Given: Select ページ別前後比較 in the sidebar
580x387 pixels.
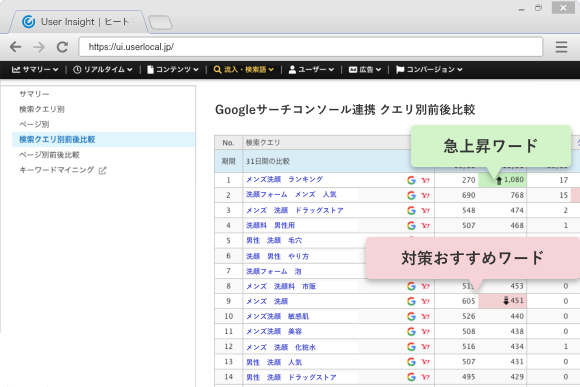Looking at the screenshot, I should [x=49, y=155].
